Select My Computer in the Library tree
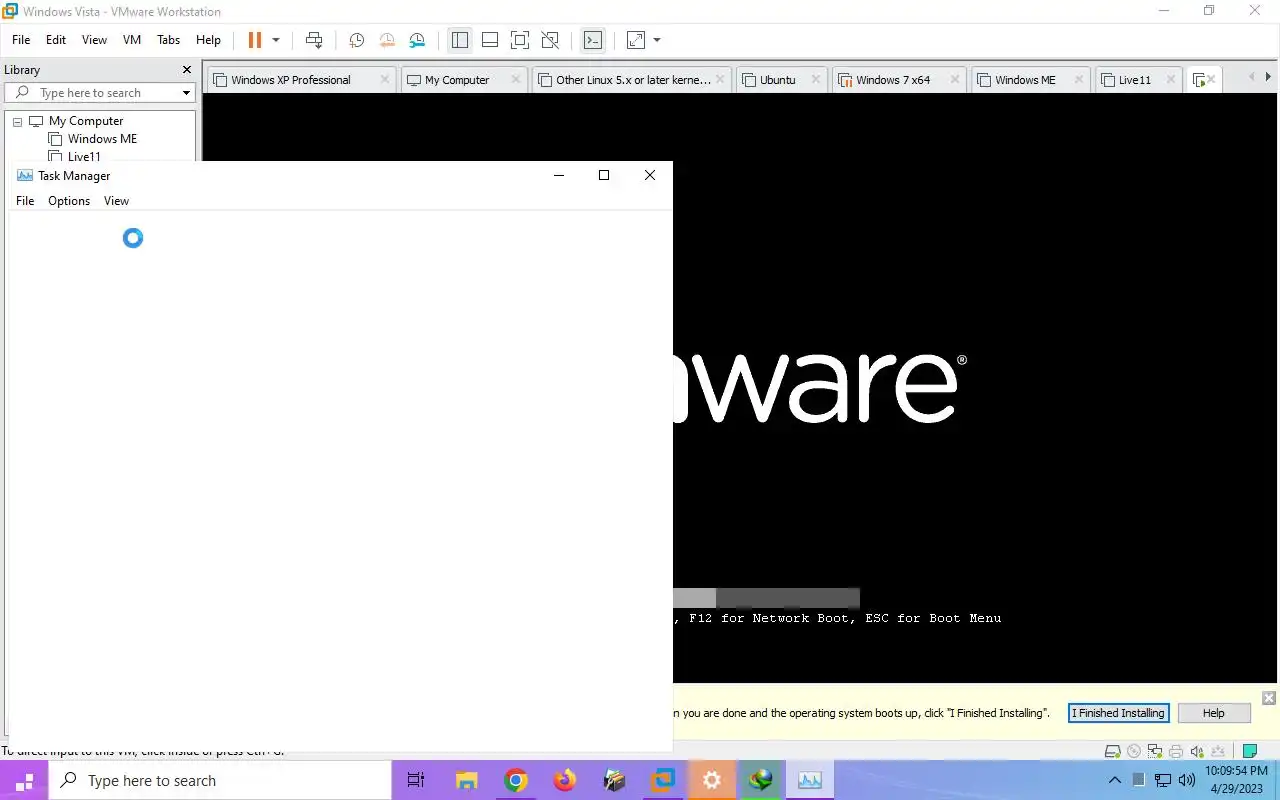 (86, 121)
